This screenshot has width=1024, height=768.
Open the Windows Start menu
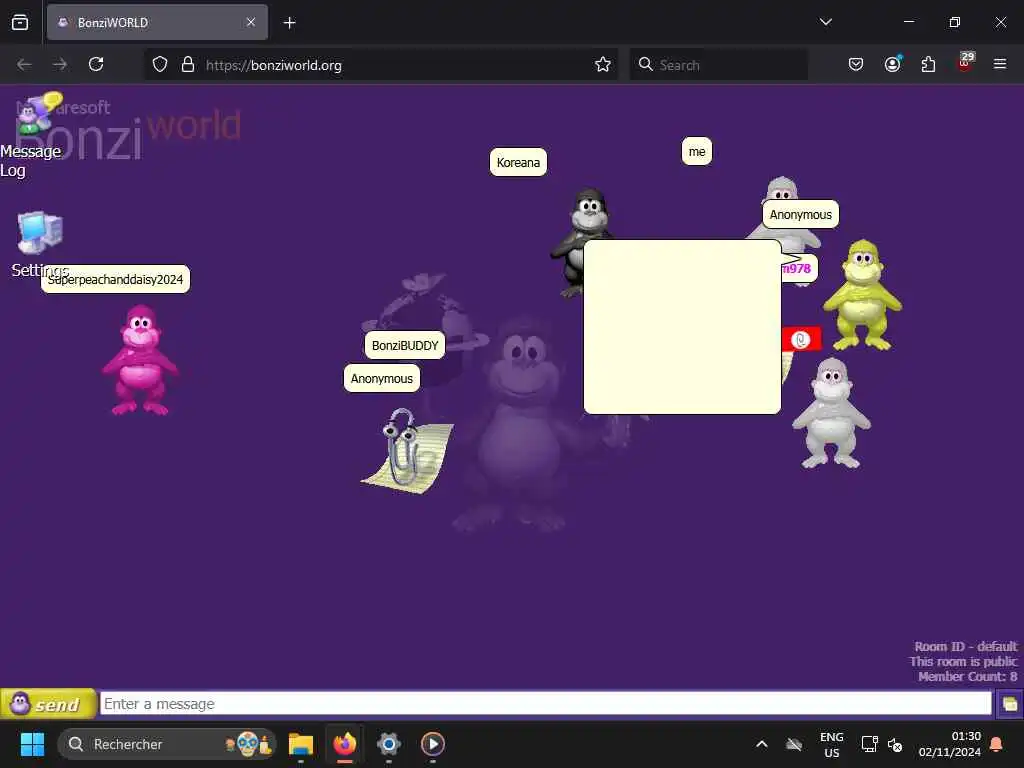coord(32,744)
